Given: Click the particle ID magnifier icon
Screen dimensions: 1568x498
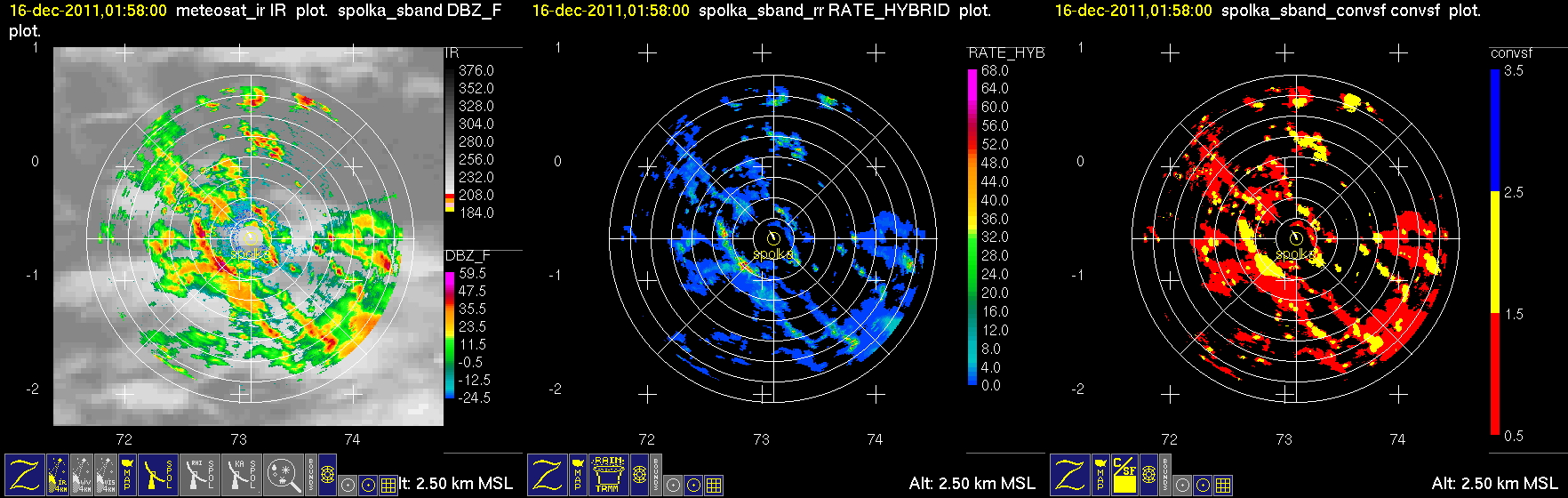Looking at the screenshot, I should (284, 475).
